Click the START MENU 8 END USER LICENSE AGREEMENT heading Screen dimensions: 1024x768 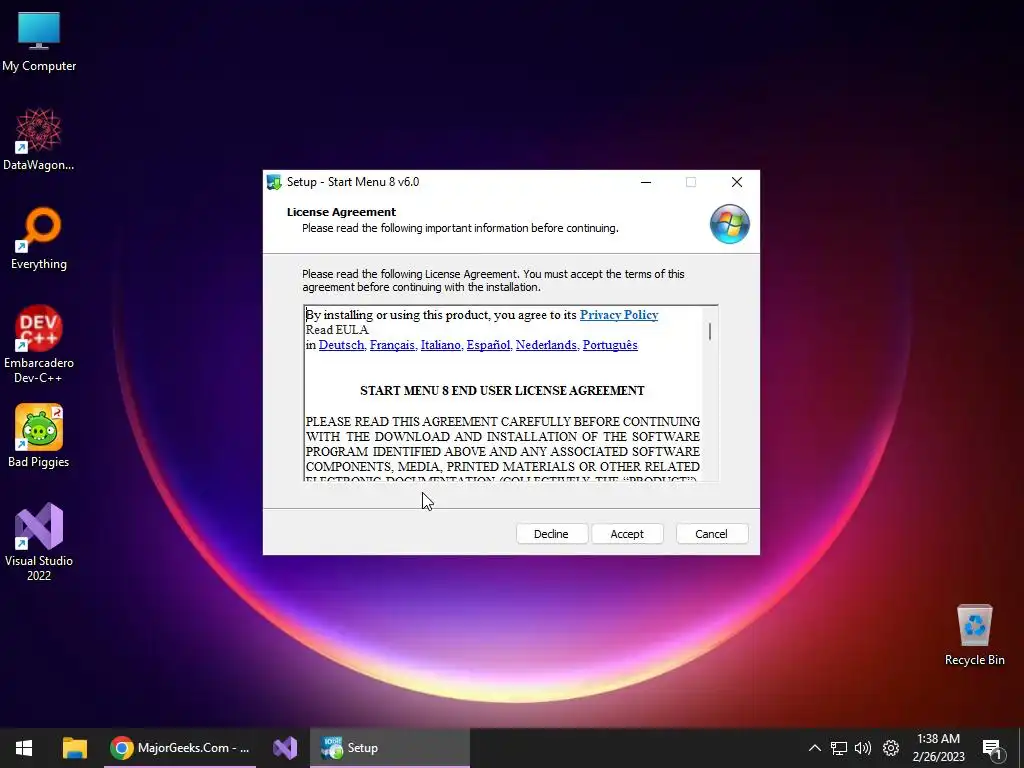click(502, 391)
